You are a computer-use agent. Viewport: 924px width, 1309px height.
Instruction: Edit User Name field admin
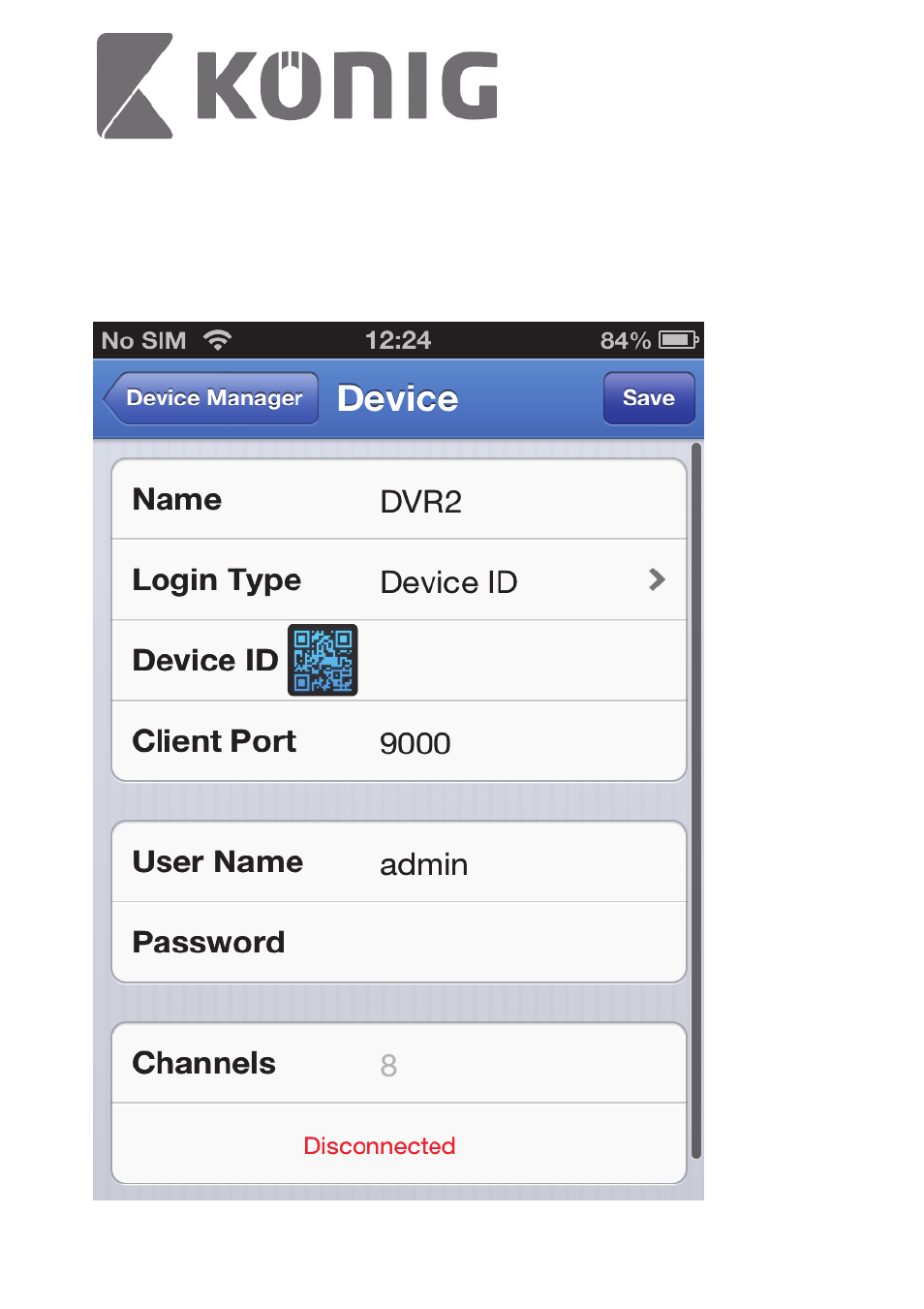[424, 864]
